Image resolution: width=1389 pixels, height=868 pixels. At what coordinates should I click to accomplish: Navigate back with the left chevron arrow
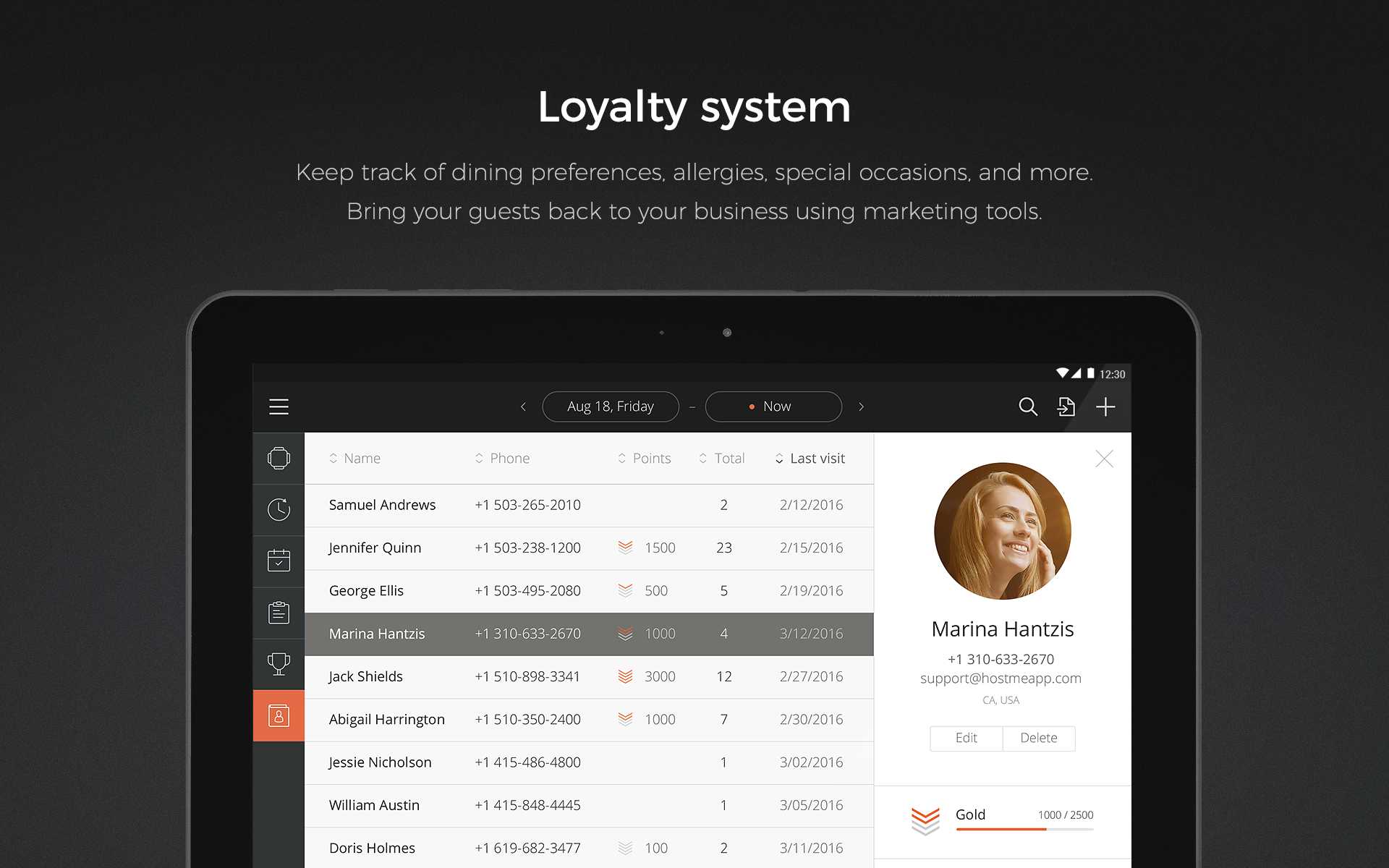coord(523,407)
